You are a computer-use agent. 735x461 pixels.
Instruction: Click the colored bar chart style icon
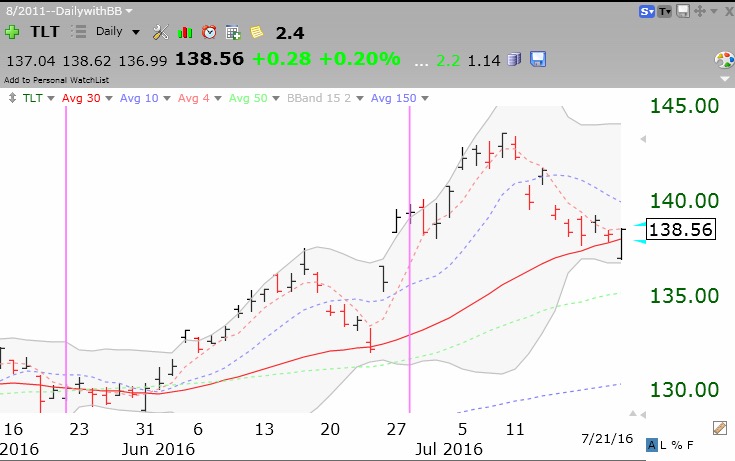[x=185, y=32]
